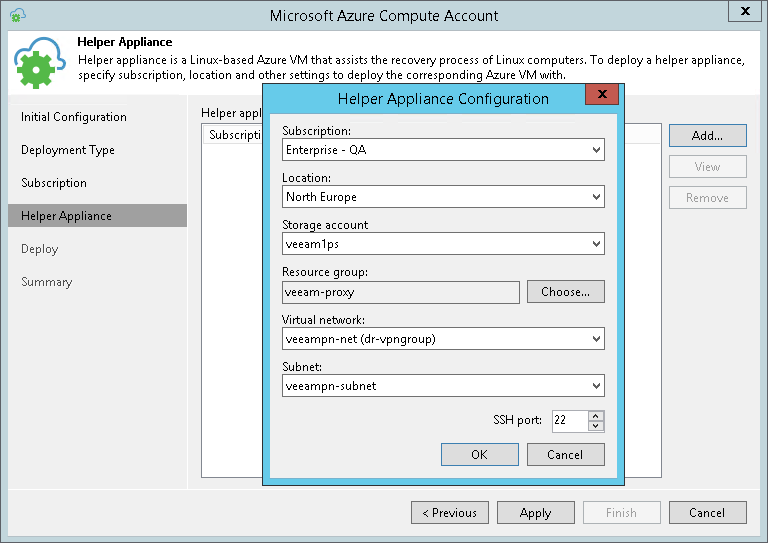The height and width of the screenshot is (543, 768).
Task: Cancel the Helper Appliance Configuration dialog
Action: 566,455
